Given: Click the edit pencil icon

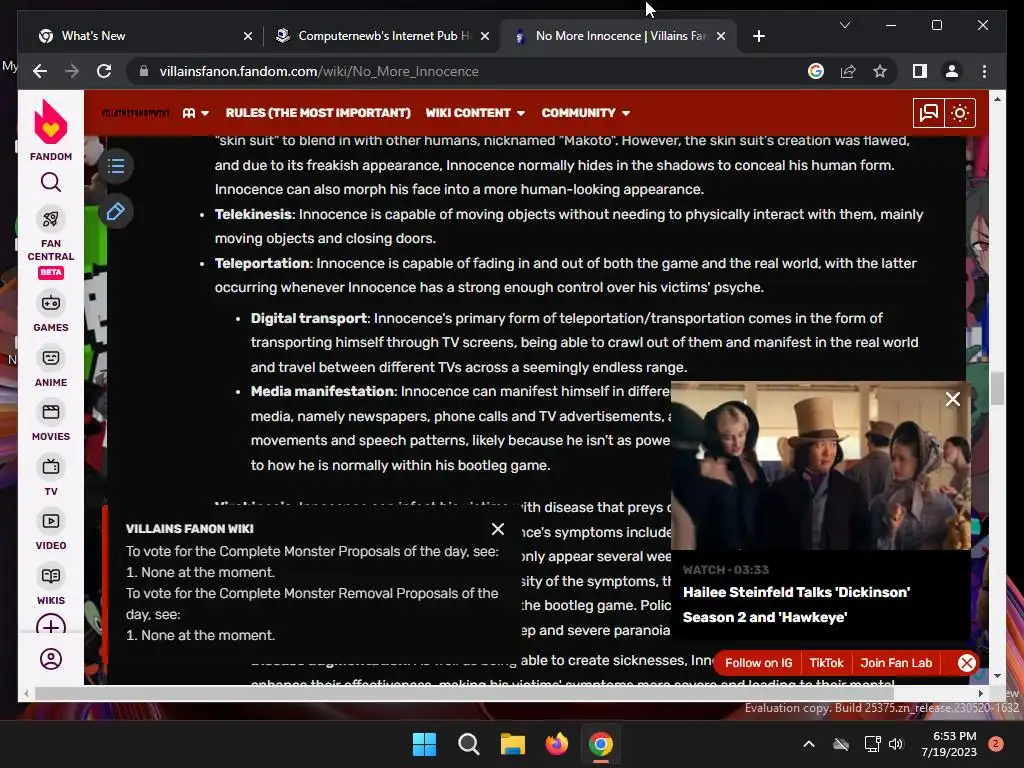Looking at the screenshot, I should coord(116,212).
